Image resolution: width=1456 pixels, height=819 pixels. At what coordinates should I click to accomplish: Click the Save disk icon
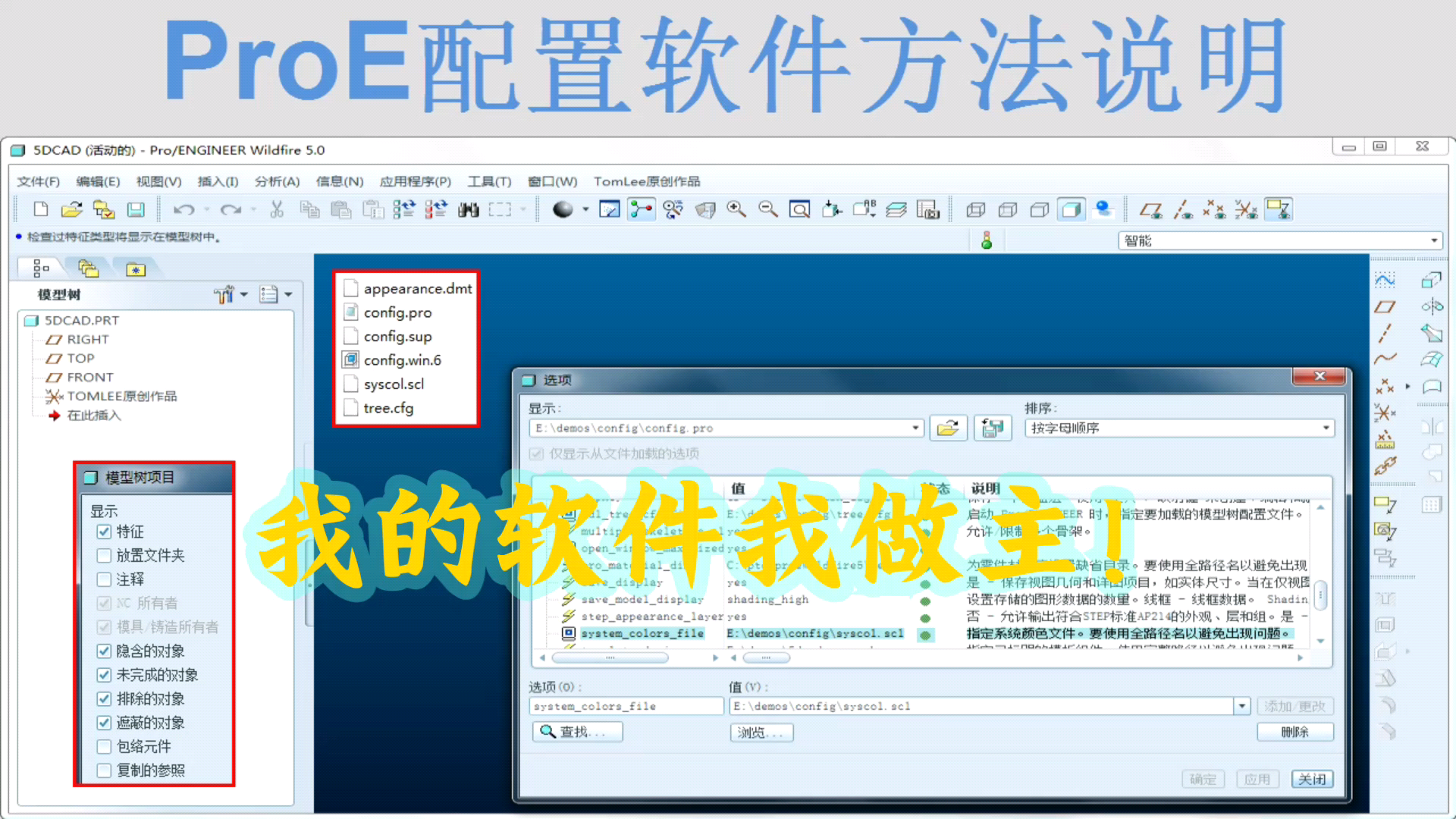136,209
